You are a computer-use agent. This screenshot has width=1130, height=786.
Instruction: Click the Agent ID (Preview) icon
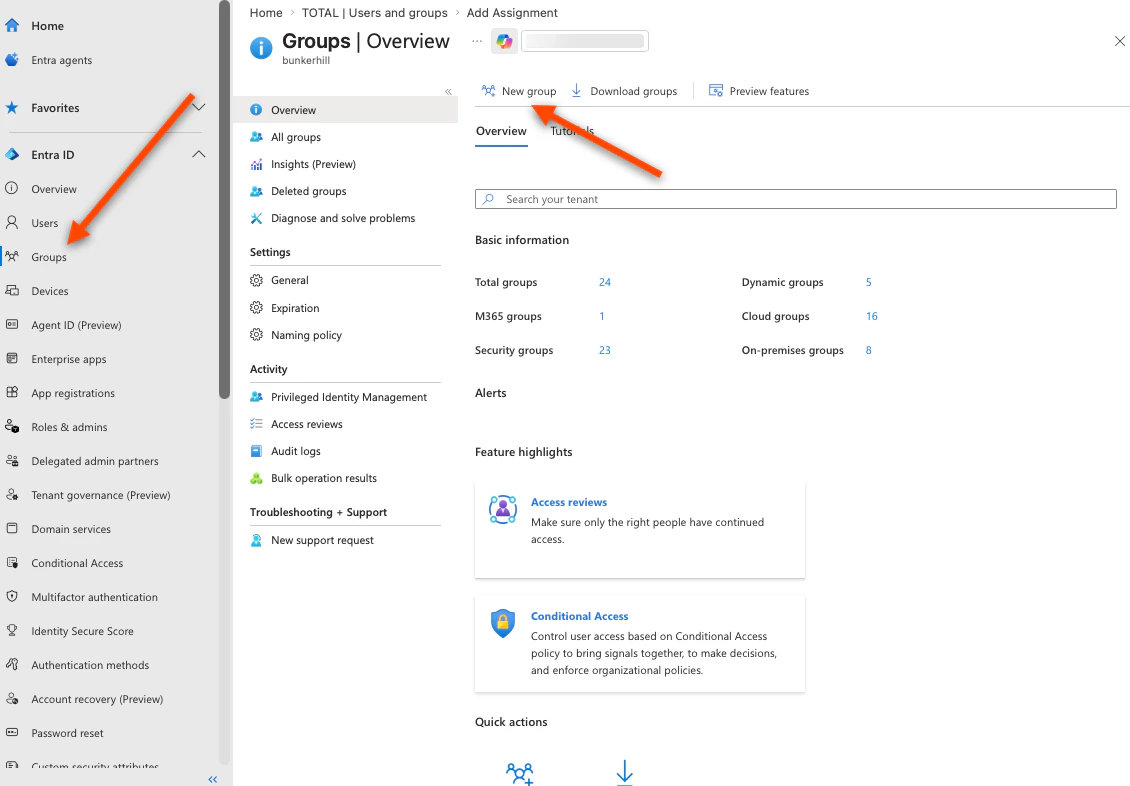tap(12, 325)
